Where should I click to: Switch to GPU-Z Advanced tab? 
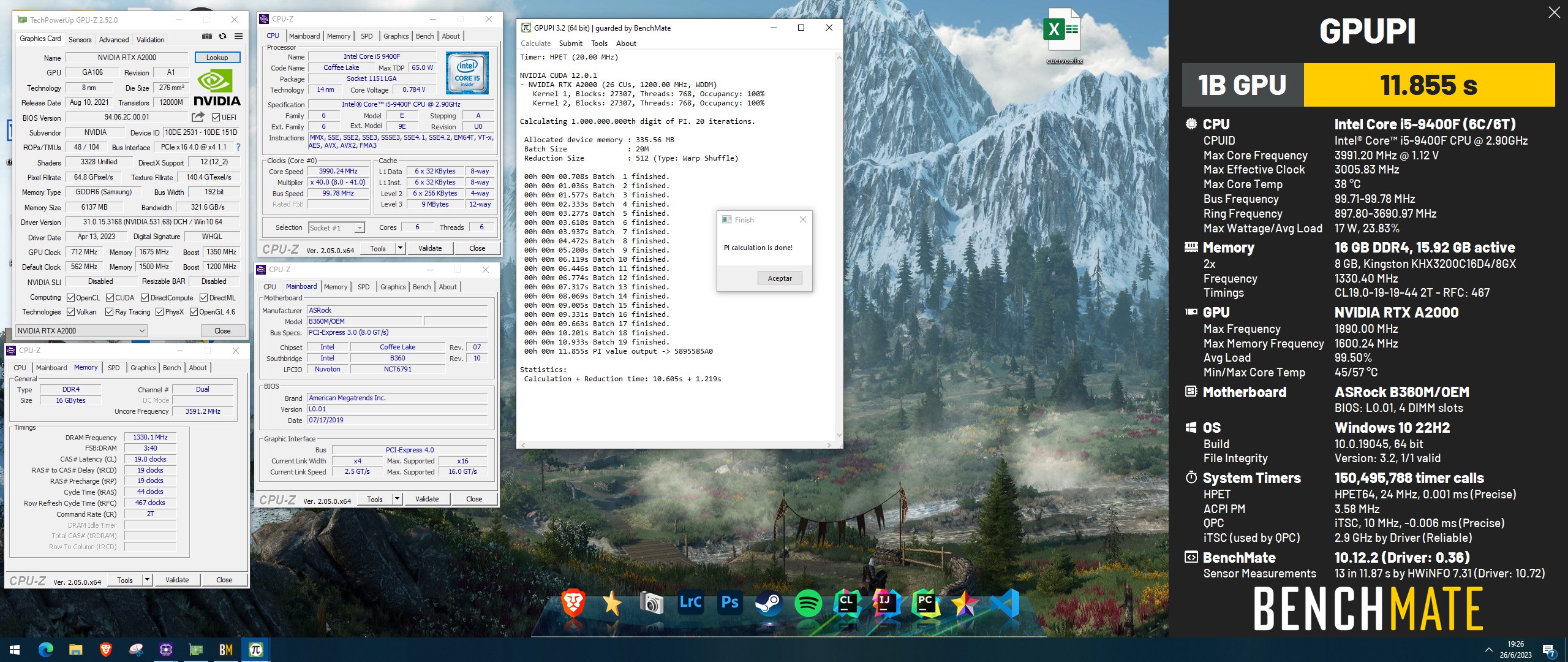[x=114, y=40]
